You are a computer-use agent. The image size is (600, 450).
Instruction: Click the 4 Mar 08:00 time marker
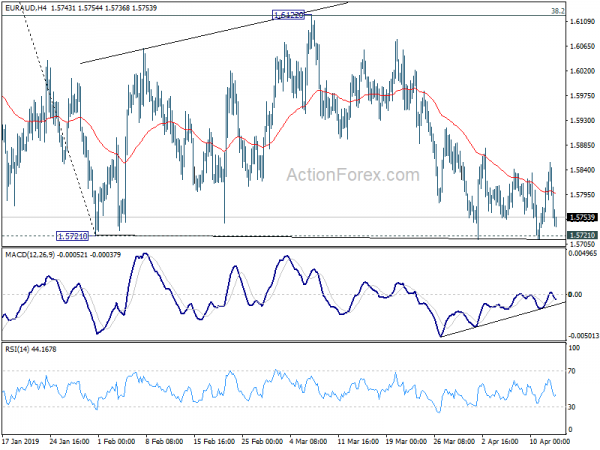[x=308, y=441]
